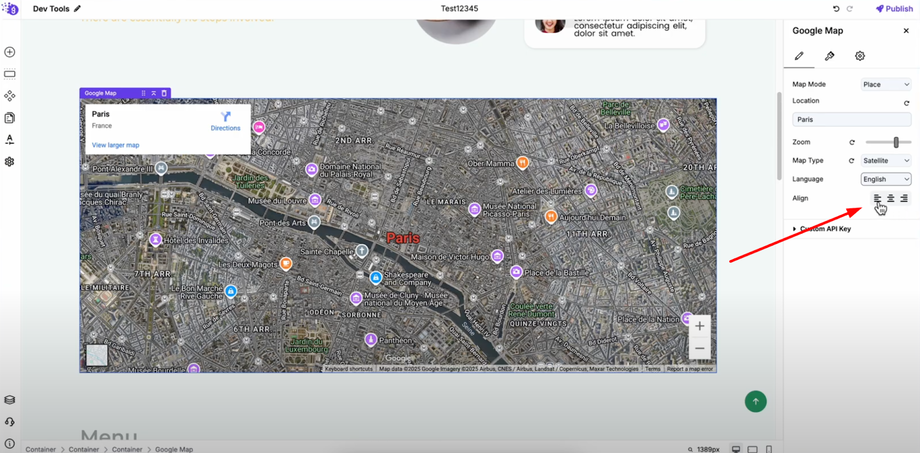Screen dimensions: 920x453
Task: Click the Musée du Louvre map pin
Action: (x=315, y=200)
